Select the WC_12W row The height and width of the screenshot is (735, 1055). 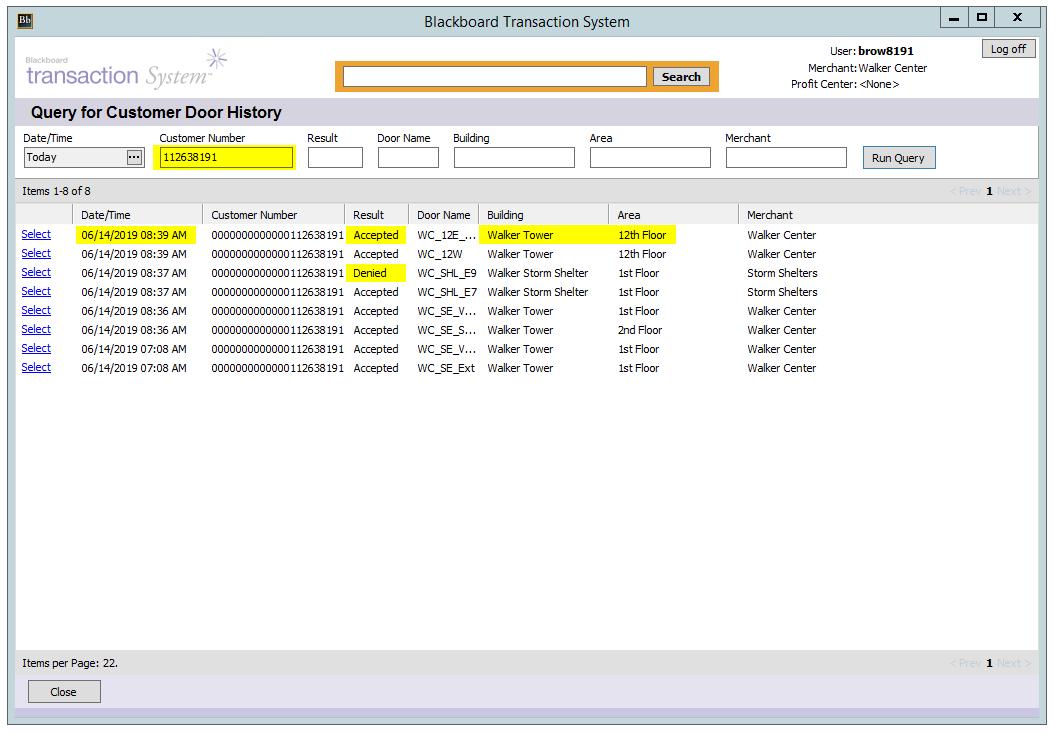(x=36, y=253)
